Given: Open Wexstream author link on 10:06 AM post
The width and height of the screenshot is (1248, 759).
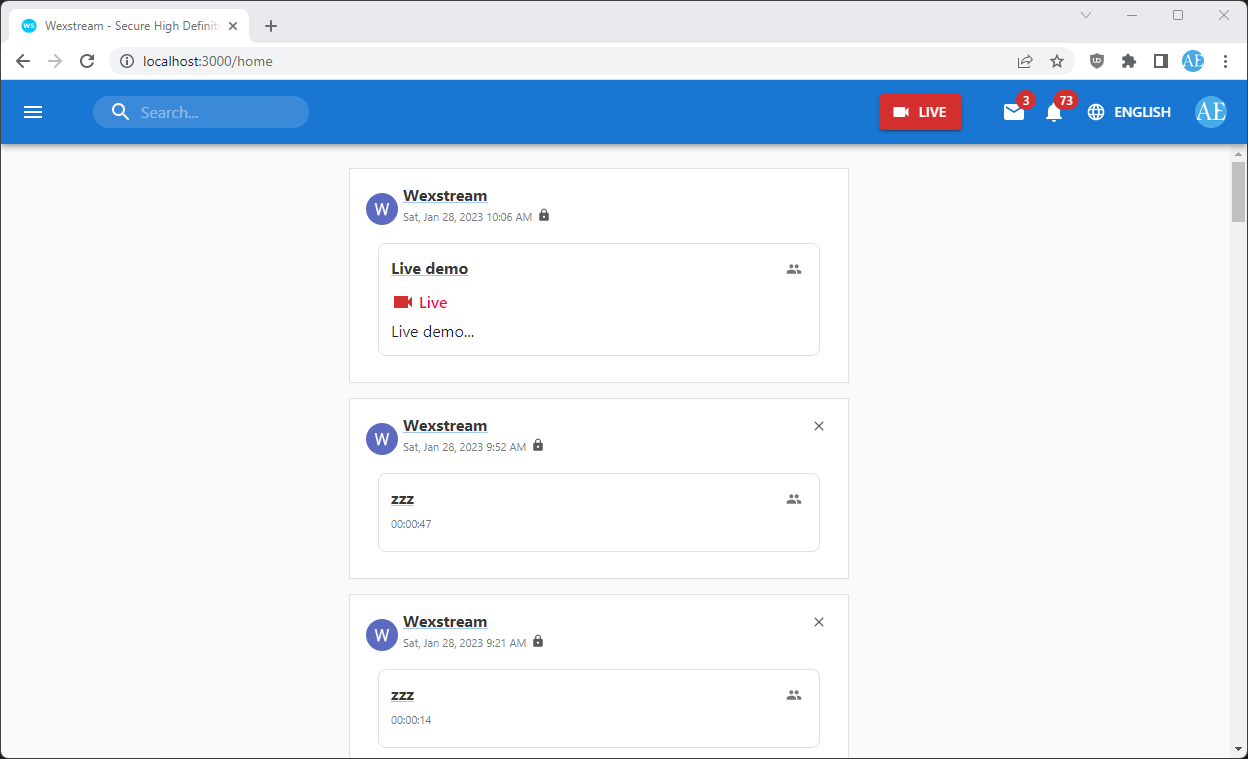Looking at the screenshot, I should (445, 196).
